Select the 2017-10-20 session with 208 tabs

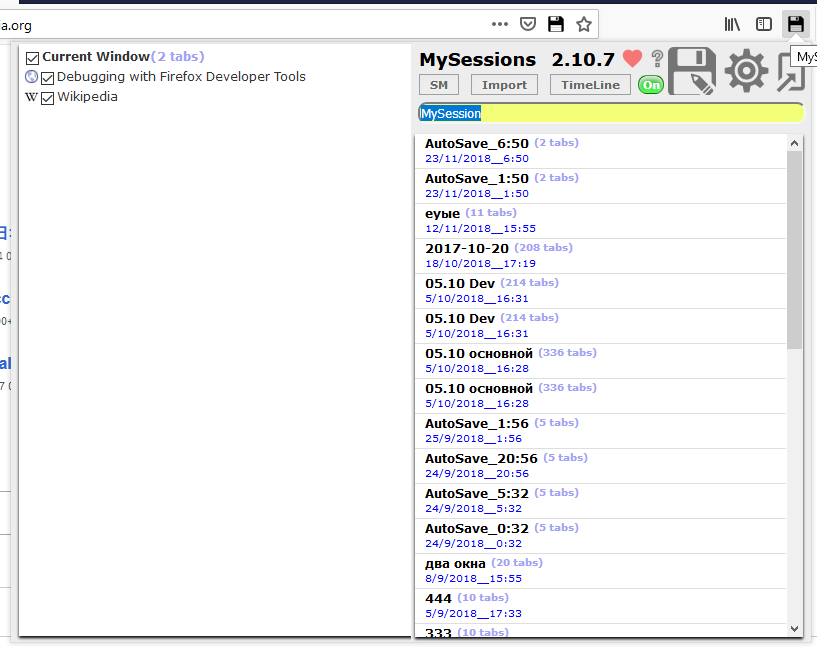pyautogui.click(x=600, y=256)
